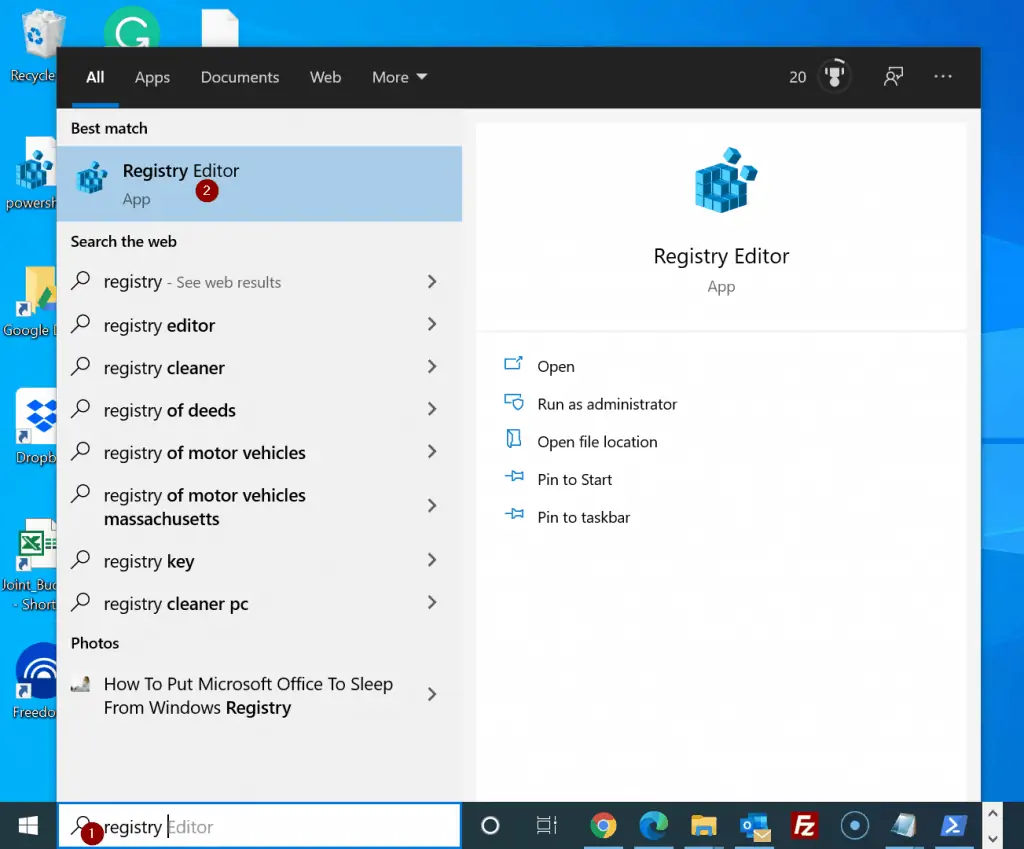Expand arrow beside registry of deeds
This screenshot has width=1024, height=849.
point(432,410)
